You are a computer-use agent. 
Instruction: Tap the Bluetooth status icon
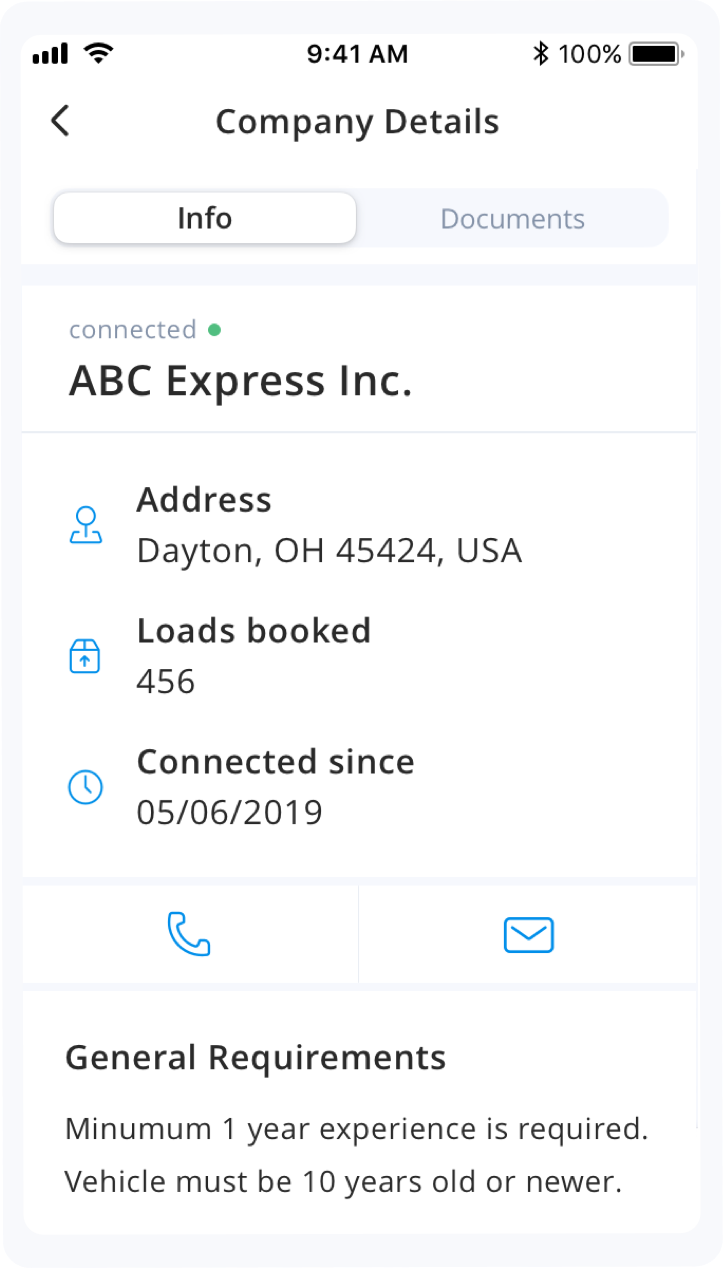tap(541, 54)
